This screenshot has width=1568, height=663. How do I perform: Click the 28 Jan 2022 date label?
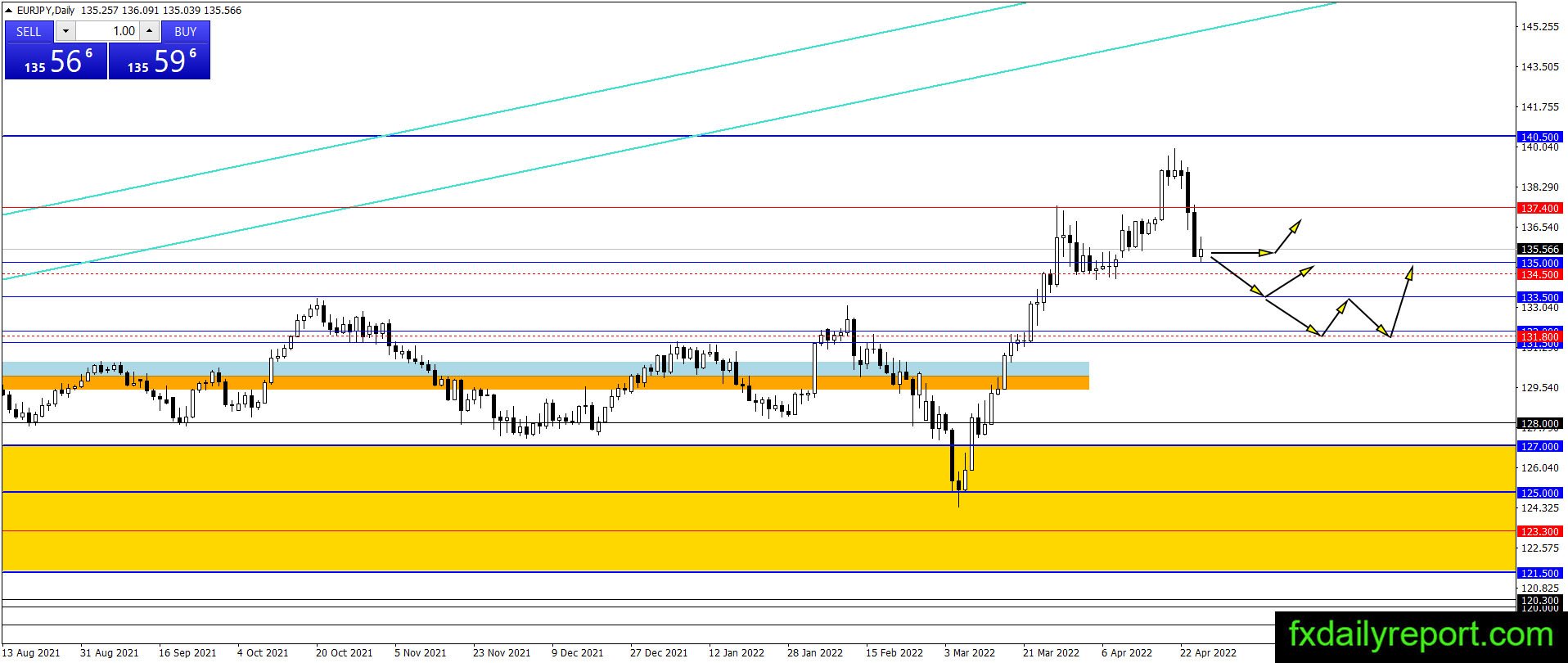[815, 653]
